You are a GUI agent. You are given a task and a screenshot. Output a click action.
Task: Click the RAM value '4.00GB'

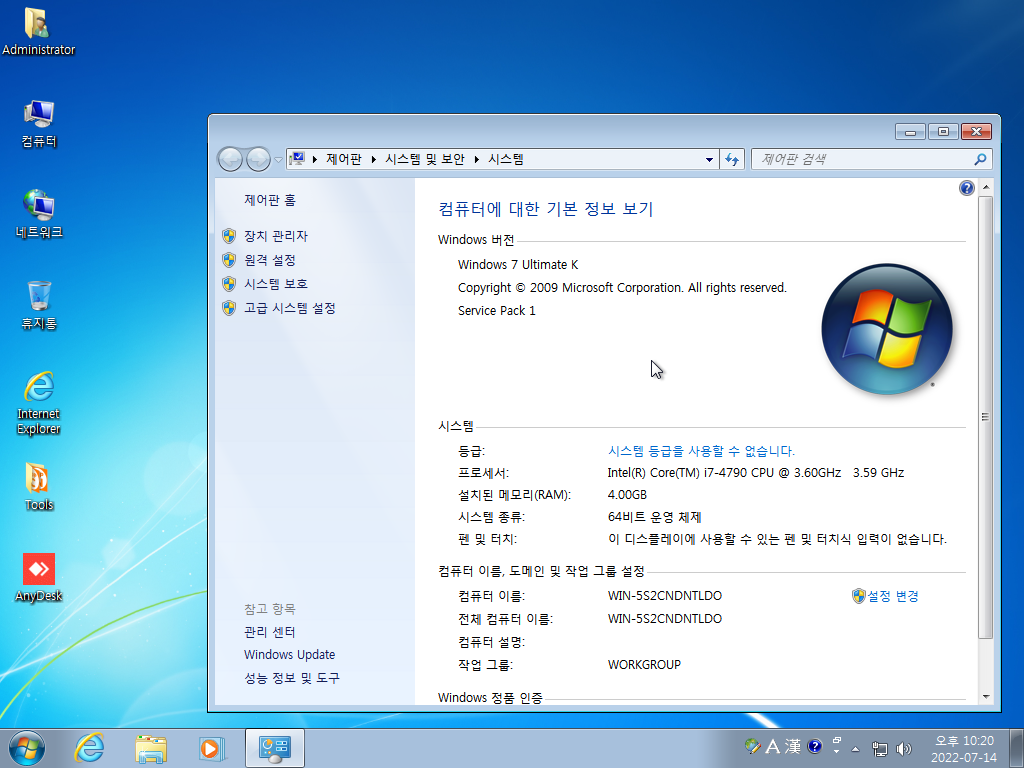pos(627,494)
